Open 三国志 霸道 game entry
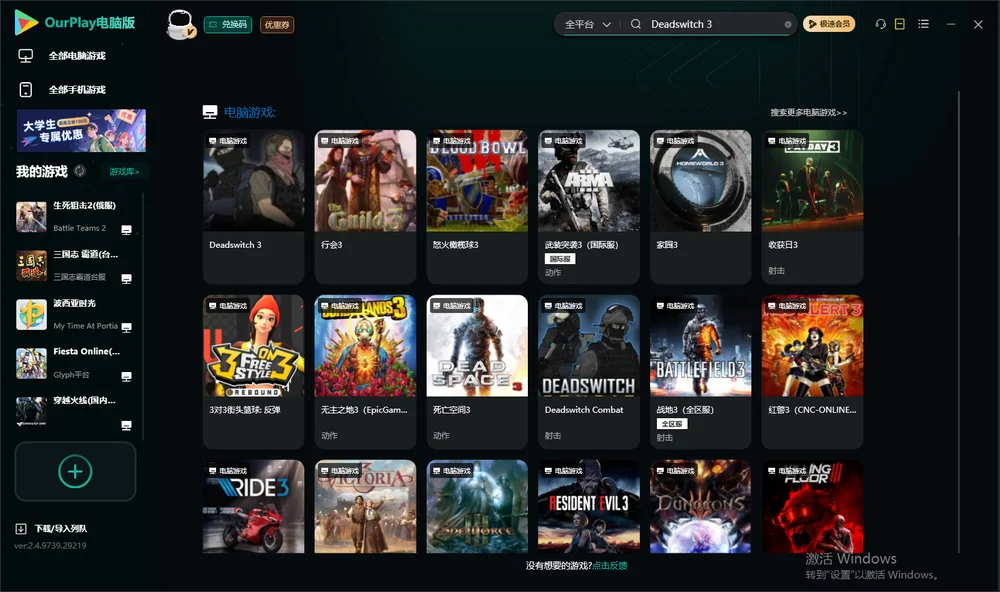Screen dimensions: 1000x592 pos(75,265)
